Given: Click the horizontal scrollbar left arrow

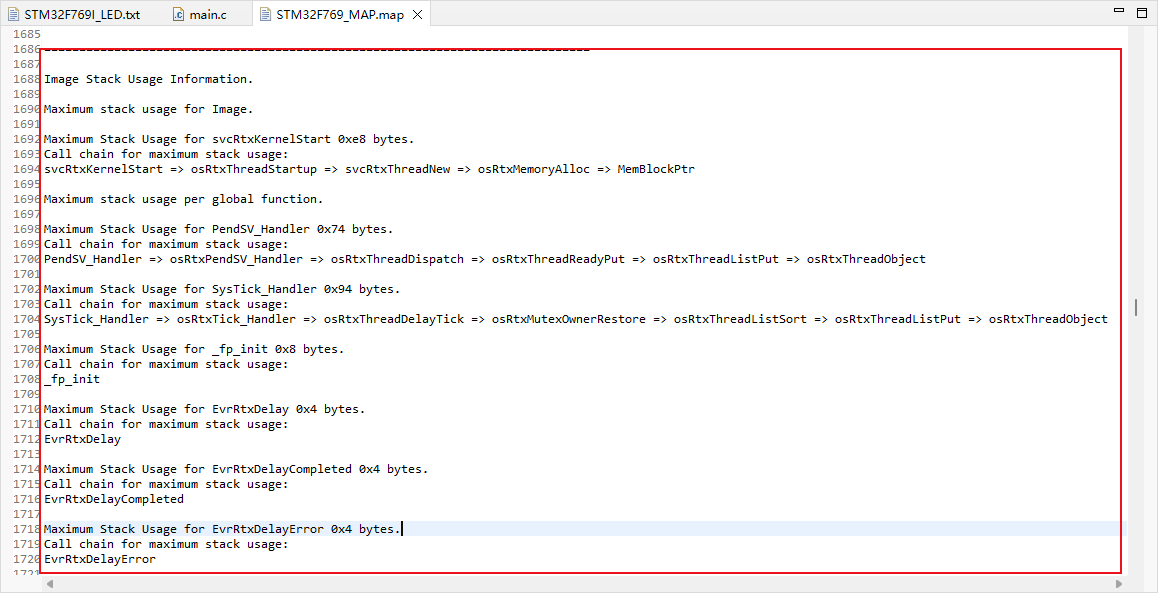Looking at the screenshot, I should 48,584.
